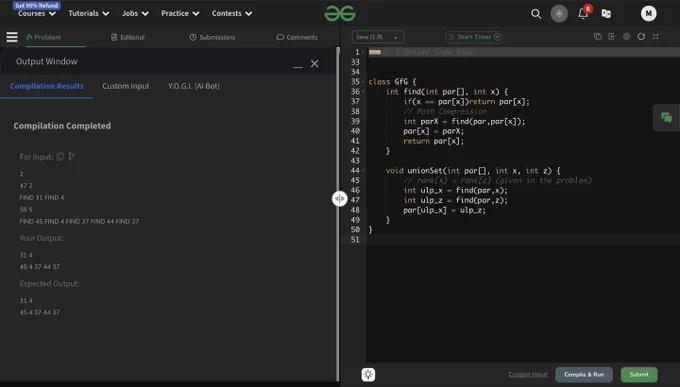Click the Compile & Run button

[584, 374]
